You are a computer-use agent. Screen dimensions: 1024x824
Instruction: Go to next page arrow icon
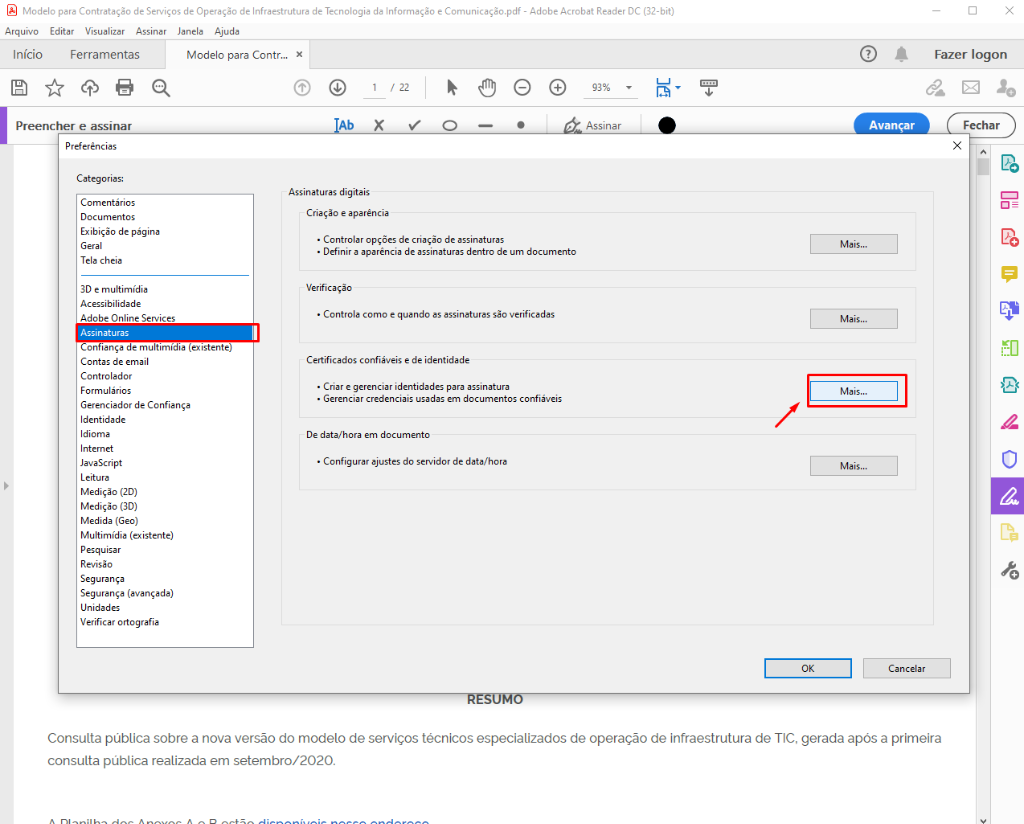[337, 88]
